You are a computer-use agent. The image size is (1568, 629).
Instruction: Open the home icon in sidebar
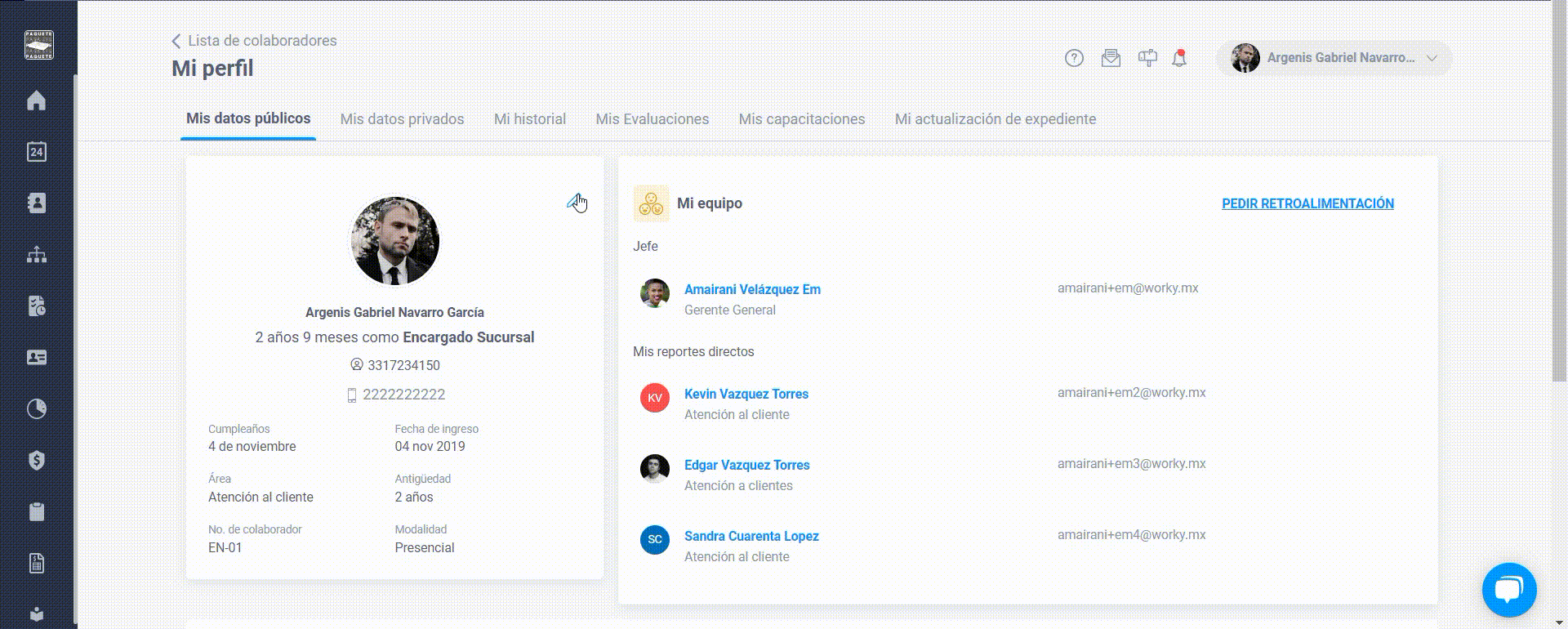coord(36,100)
